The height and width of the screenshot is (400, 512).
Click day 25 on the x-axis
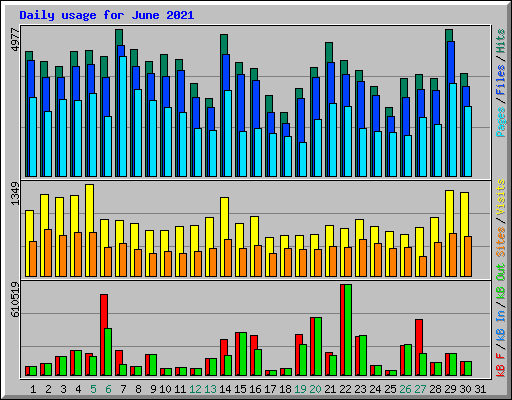pos(390,389)
